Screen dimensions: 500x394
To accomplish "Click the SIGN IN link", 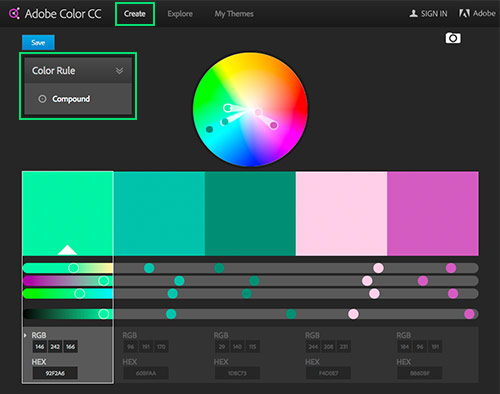I will (x=434, y=14).
